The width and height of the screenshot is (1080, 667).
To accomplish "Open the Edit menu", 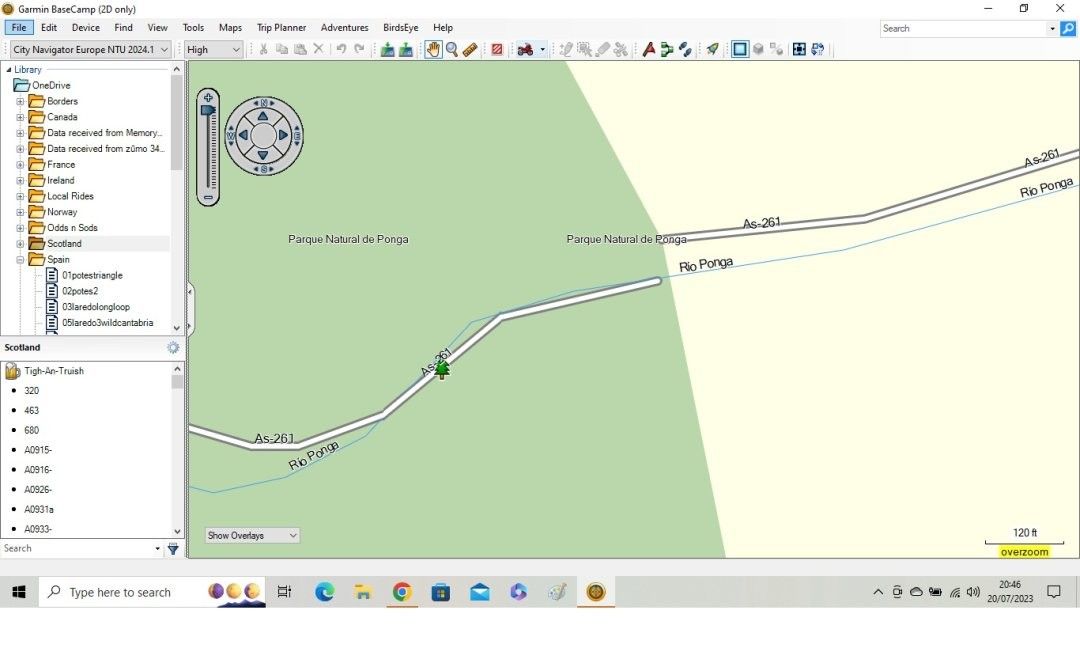I will [x=49, y=28].
